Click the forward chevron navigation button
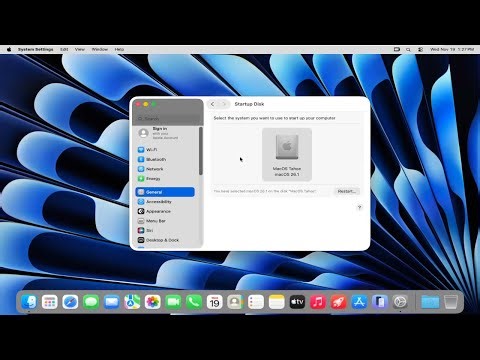480x360 pixels. click(x=224, y=104)
